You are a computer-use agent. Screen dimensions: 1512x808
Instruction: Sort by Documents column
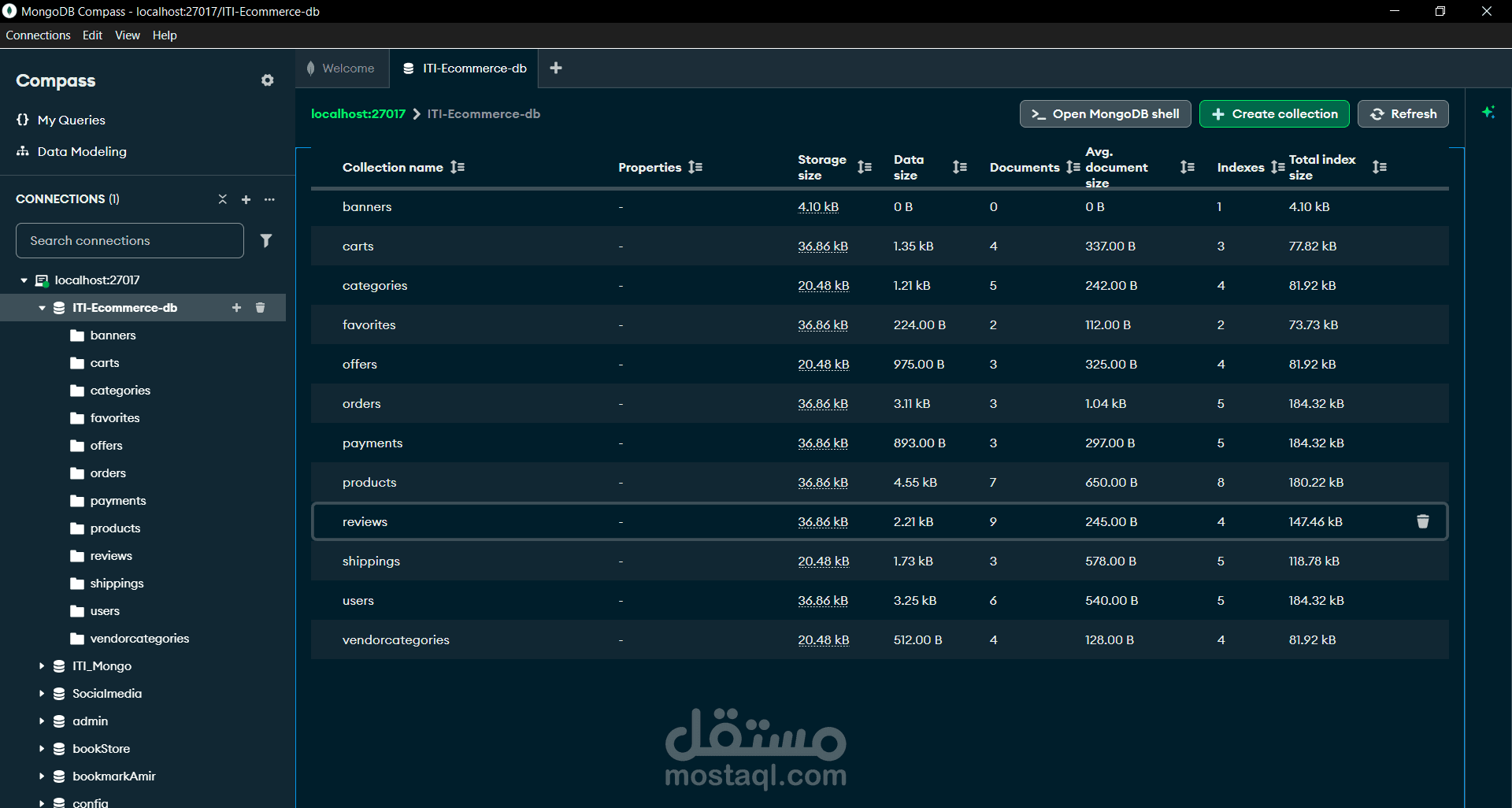[1073, 167]
